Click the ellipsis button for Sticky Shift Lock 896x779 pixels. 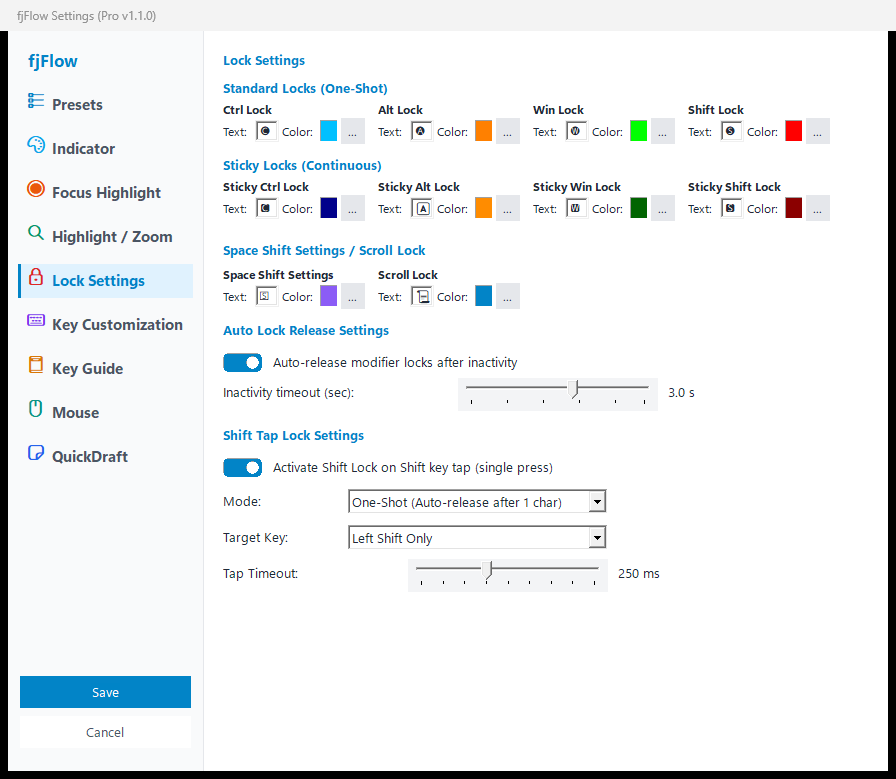pos(818,209)
